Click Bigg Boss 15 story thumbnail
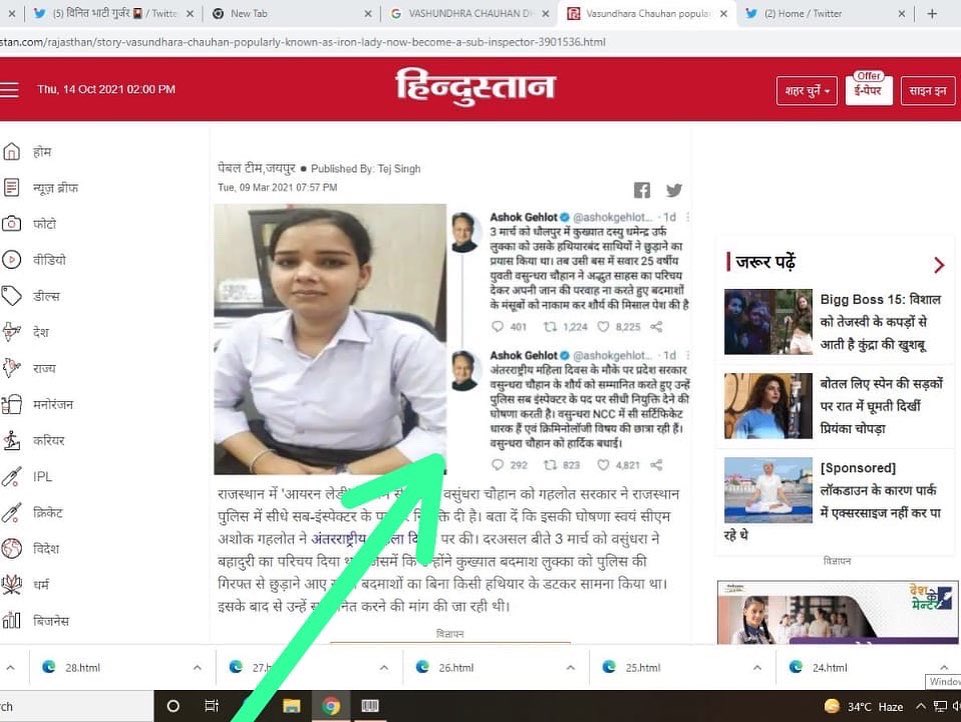 tap(768, 322)
